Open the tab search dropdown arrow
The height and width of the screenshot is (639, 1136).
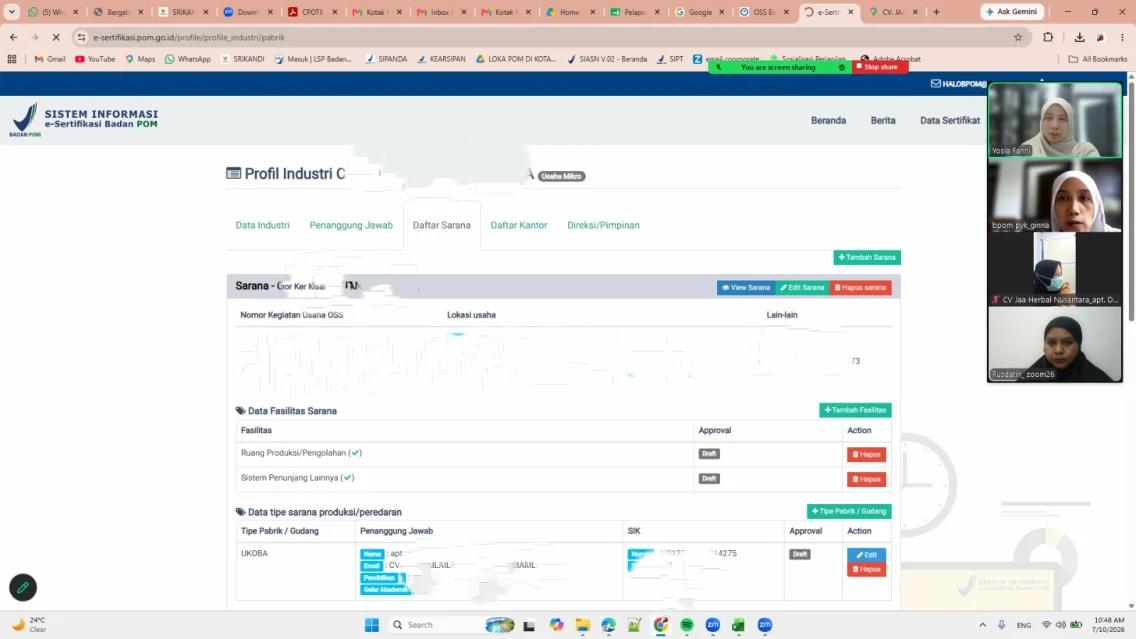(12, 12)
